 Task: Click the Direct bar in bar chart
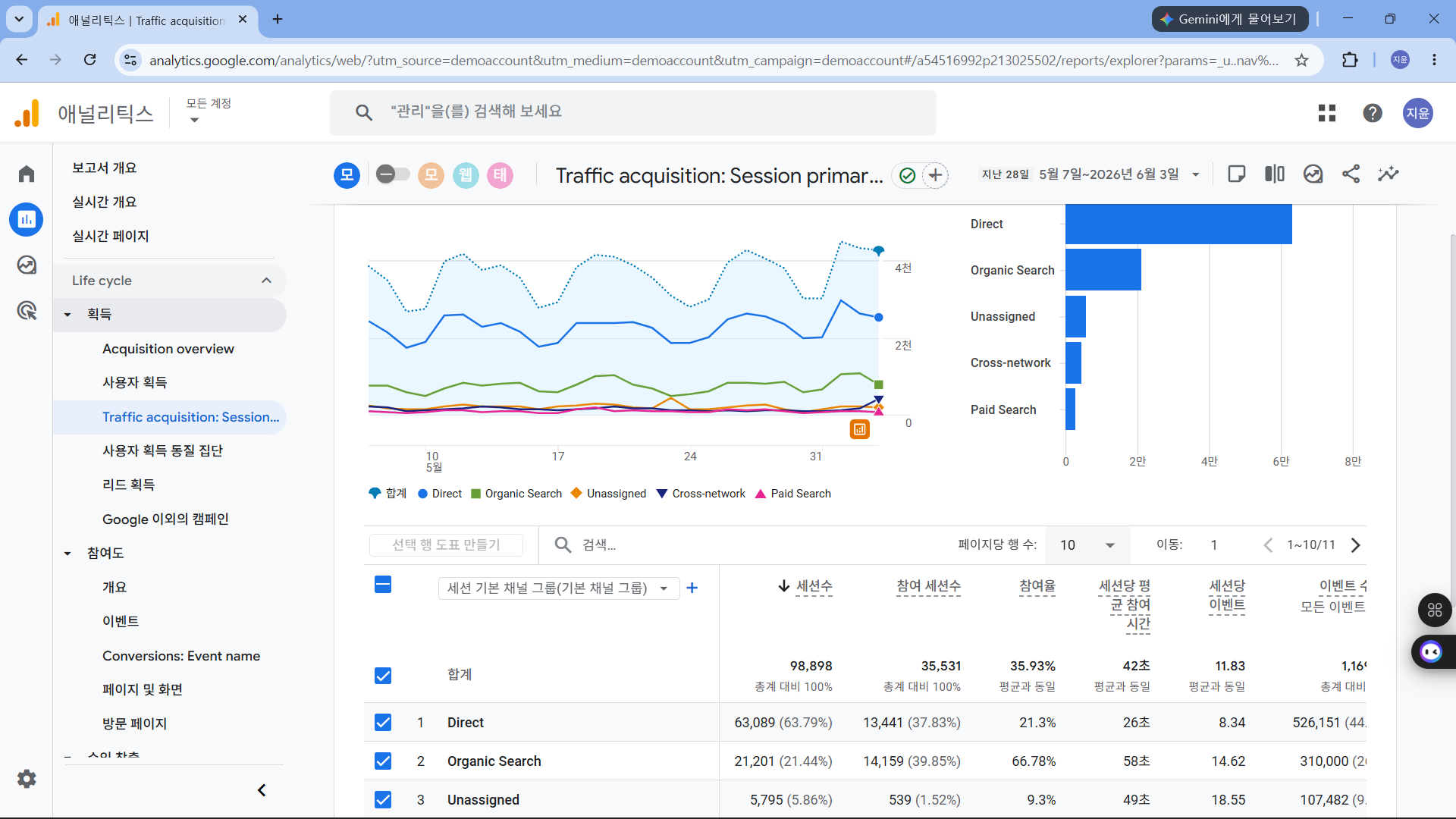[x=1178, y=224]
